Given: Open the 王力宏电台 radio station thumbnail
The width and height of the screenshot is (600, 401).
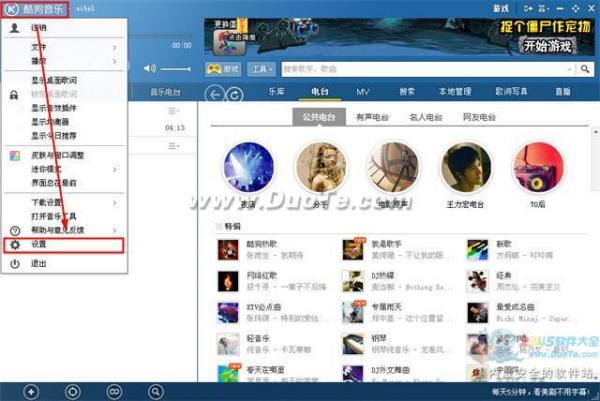Looking at the screenshot, I should tap(466, 167).
